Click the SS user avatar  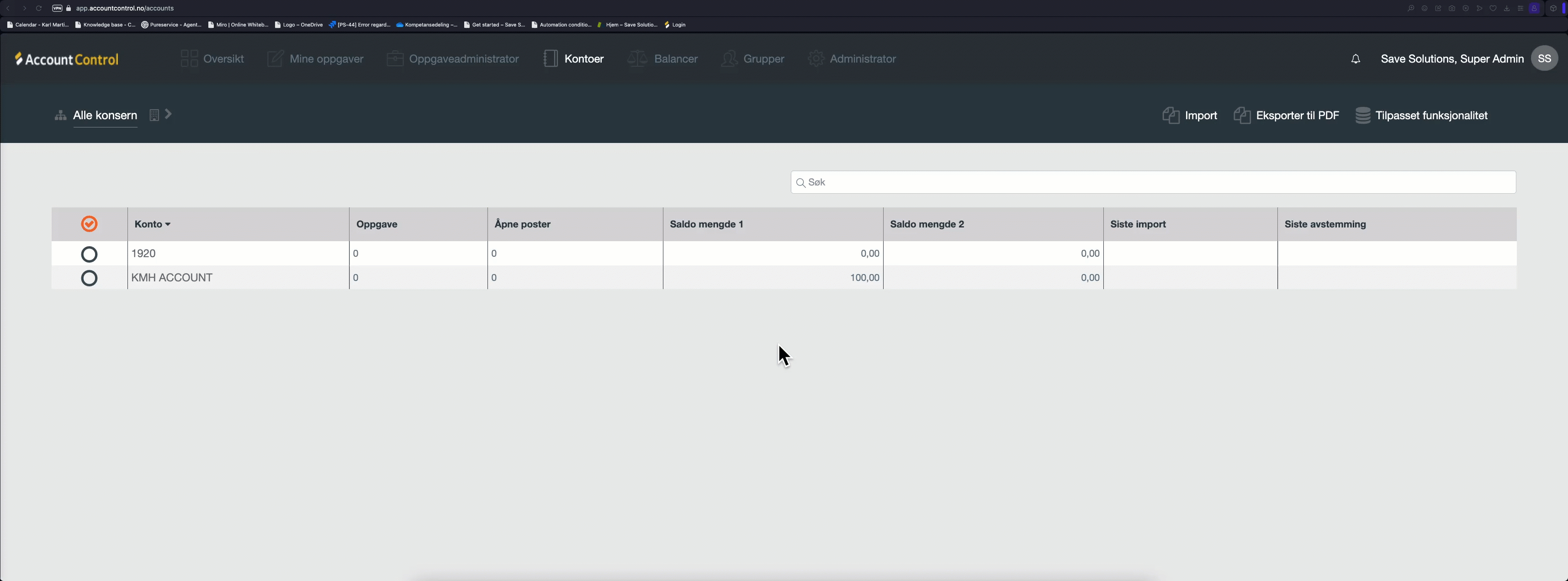click(1544, 59)
